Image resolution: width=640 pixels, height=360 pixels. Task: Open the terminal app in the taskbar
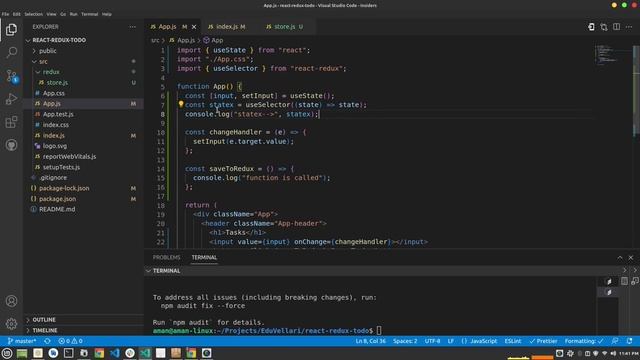click(69, 353)
